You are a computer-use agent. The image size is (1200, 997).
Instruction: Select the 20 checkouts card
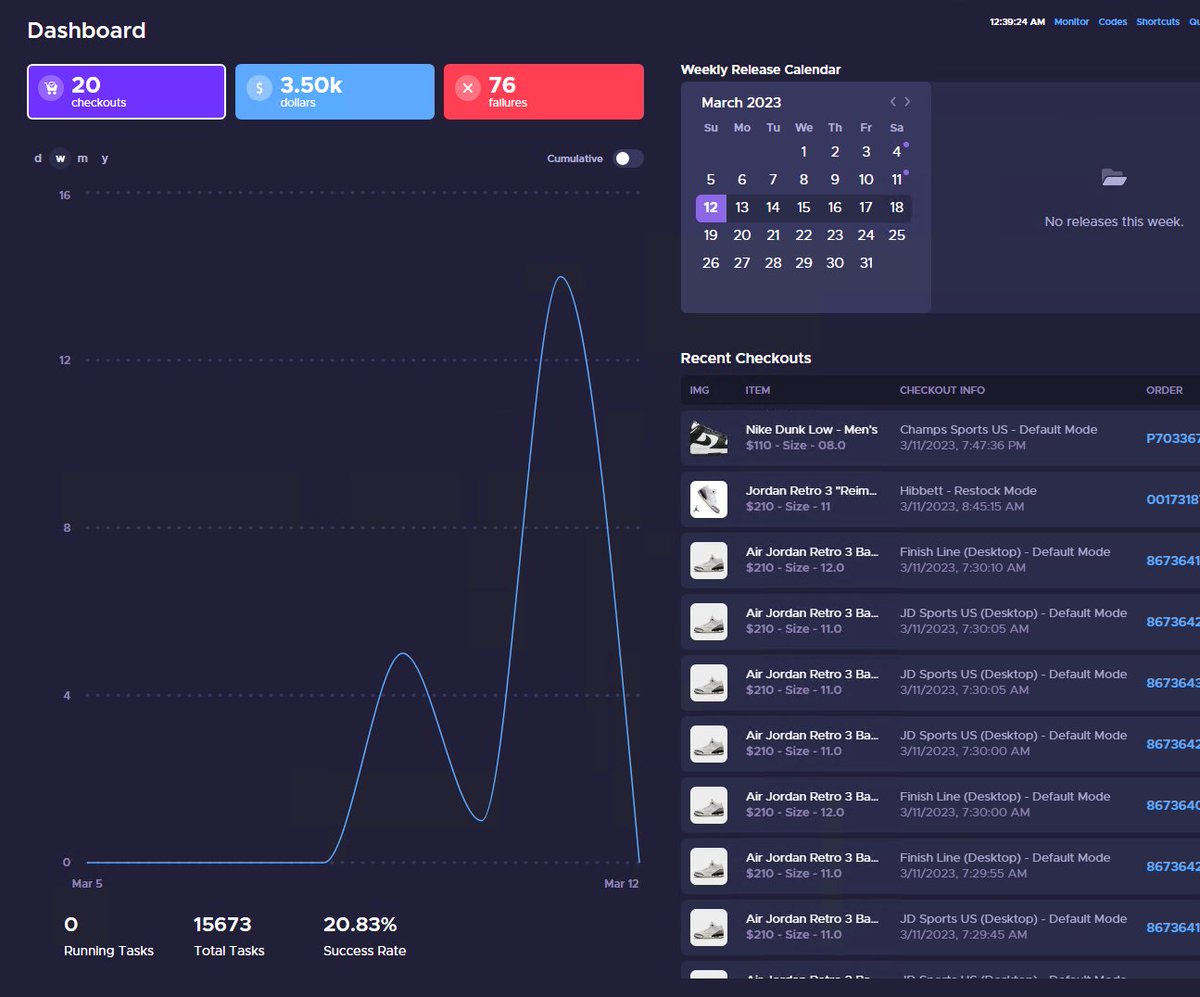click(126, 92)
